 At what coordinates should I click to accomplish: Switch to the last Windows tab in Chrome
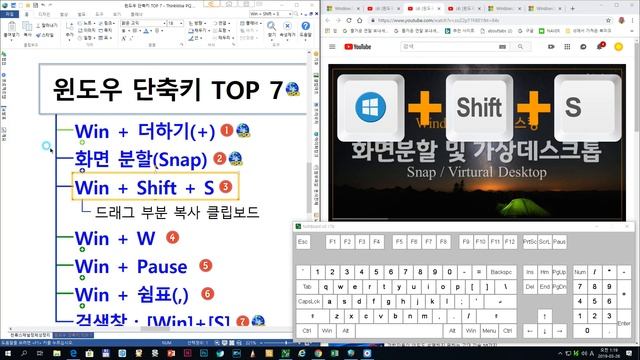pos(544,8)
